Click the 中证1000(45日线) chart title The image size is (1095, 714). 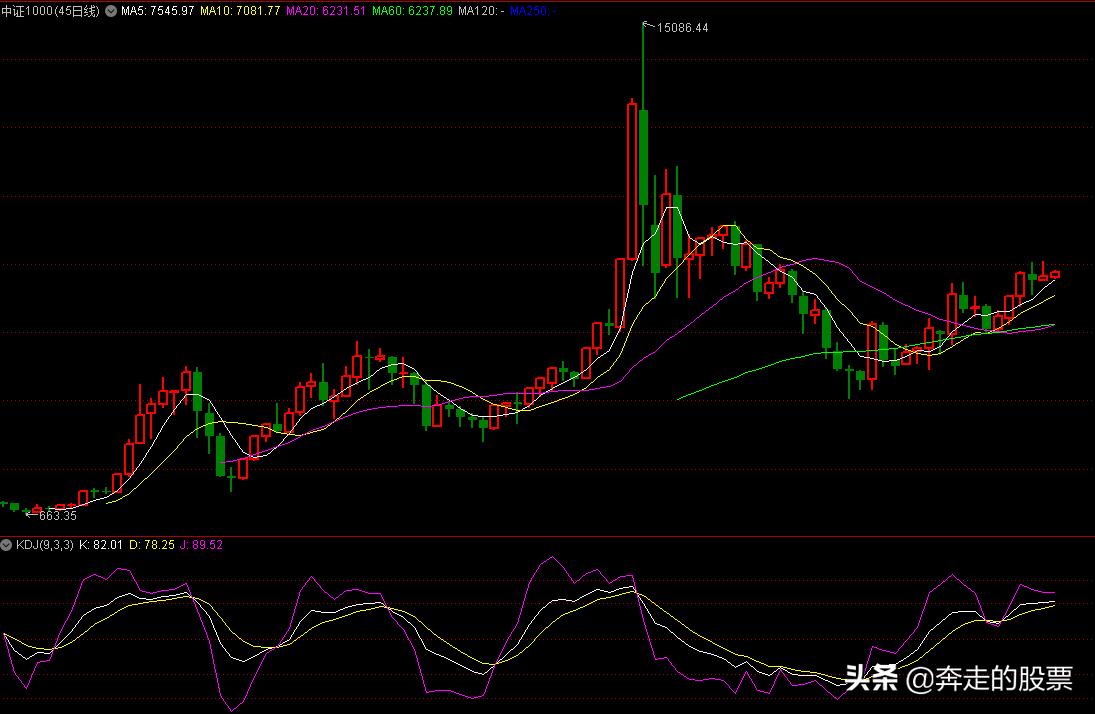tap(50, 10)
